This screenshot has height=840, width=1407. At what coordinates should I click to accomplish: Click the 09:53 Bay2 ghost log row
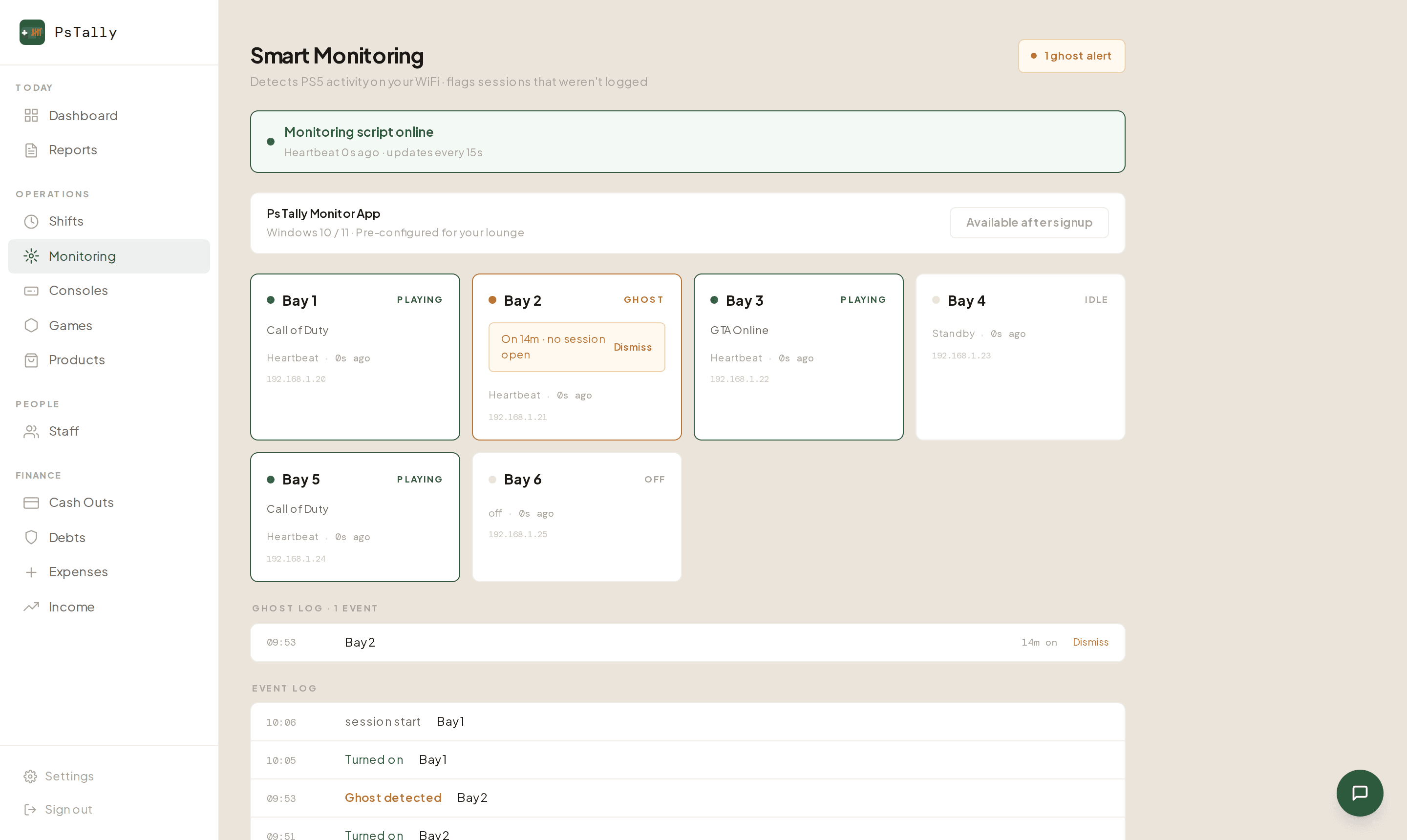pyautogui.click(x=687, y=642)
